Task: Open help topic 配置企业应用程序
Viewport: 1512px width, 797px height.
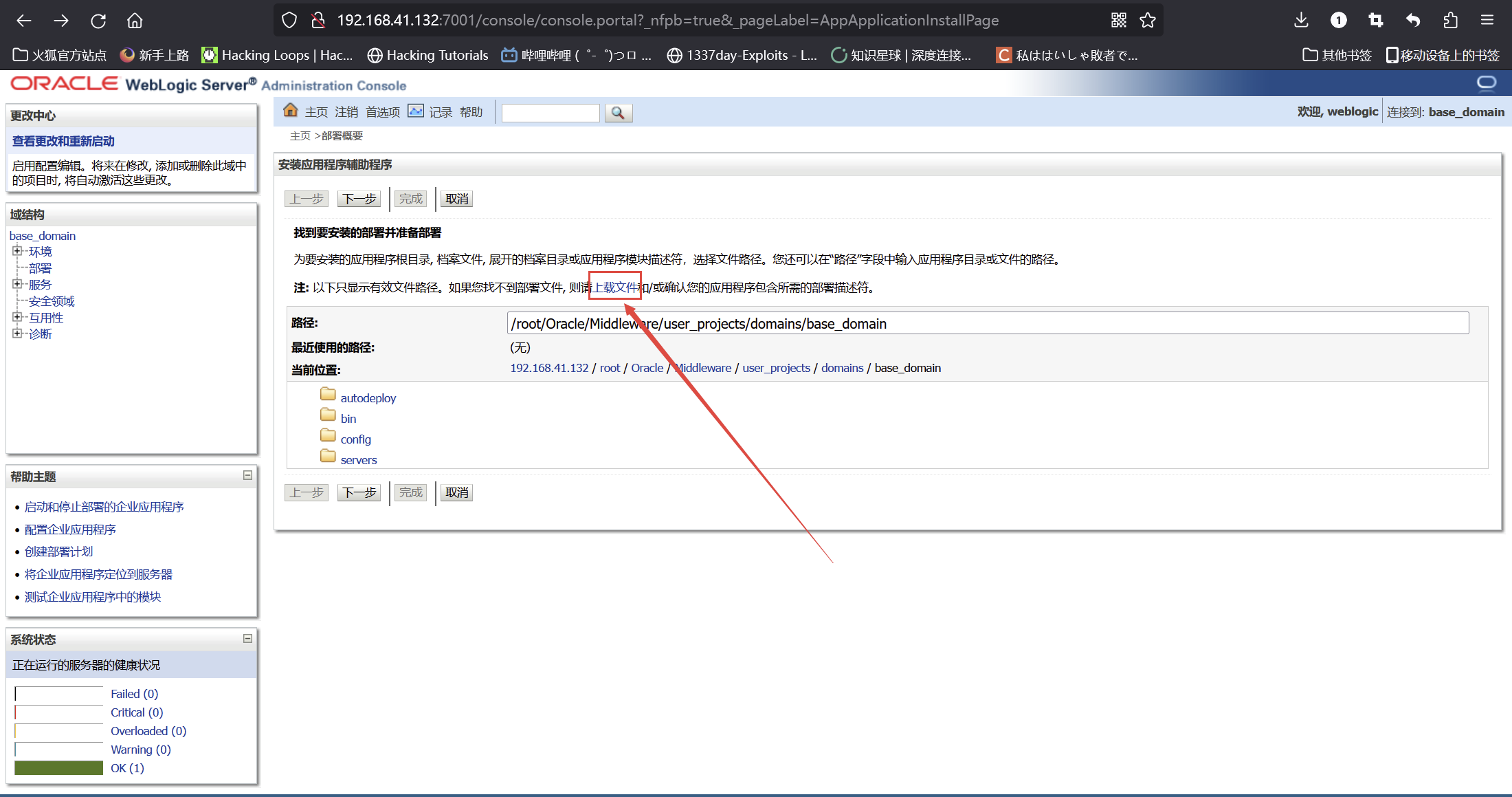Action: tap(70, 529)
